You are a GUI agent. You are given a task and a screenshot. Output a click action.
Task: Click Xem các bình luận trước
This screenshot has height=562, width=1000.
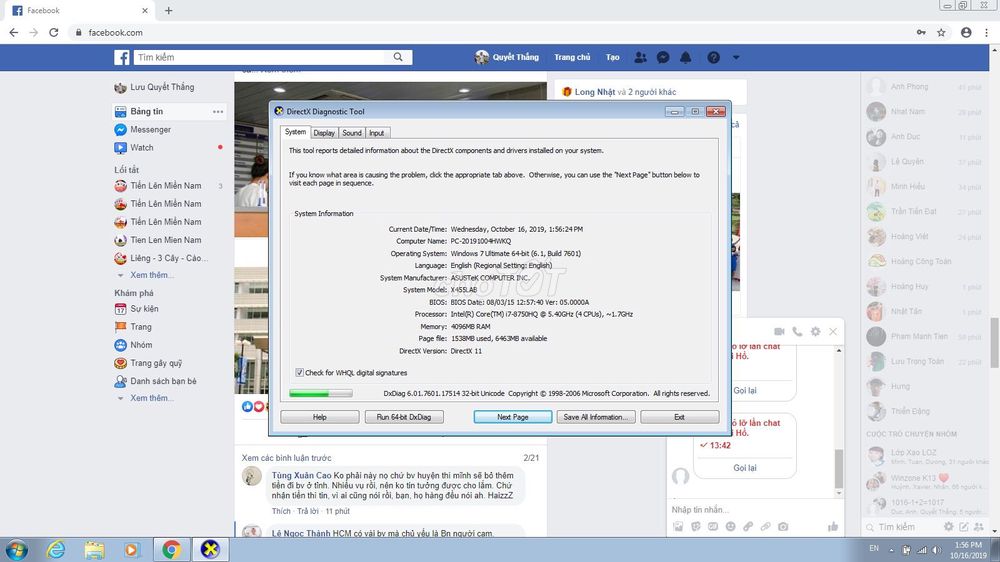pos(286,458)
